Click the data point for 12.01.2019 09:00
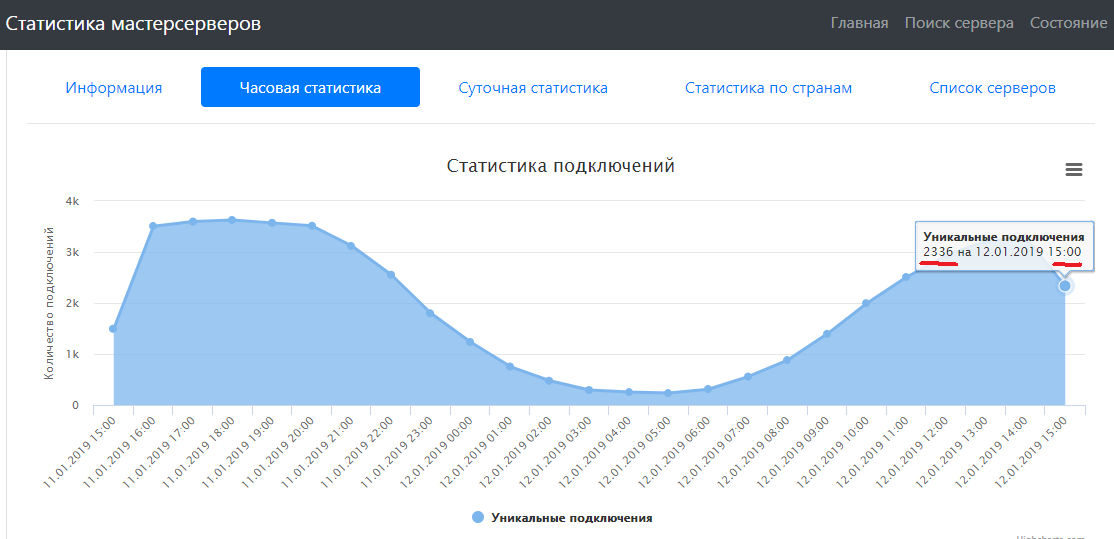The image size is (1114, 539). point(826,334)
